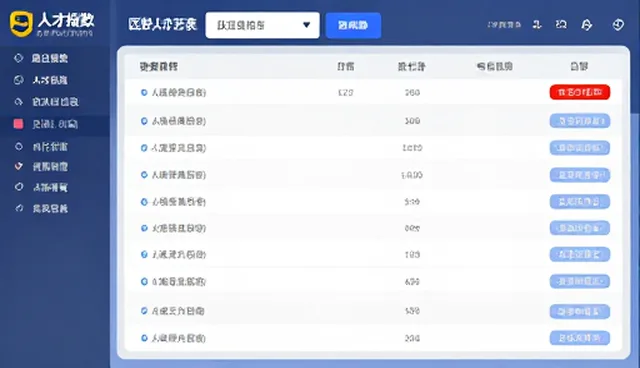This screenshot has width=640, height=368.
Task: Click the rightmost top-right header icon
Action: pos(618,25)
